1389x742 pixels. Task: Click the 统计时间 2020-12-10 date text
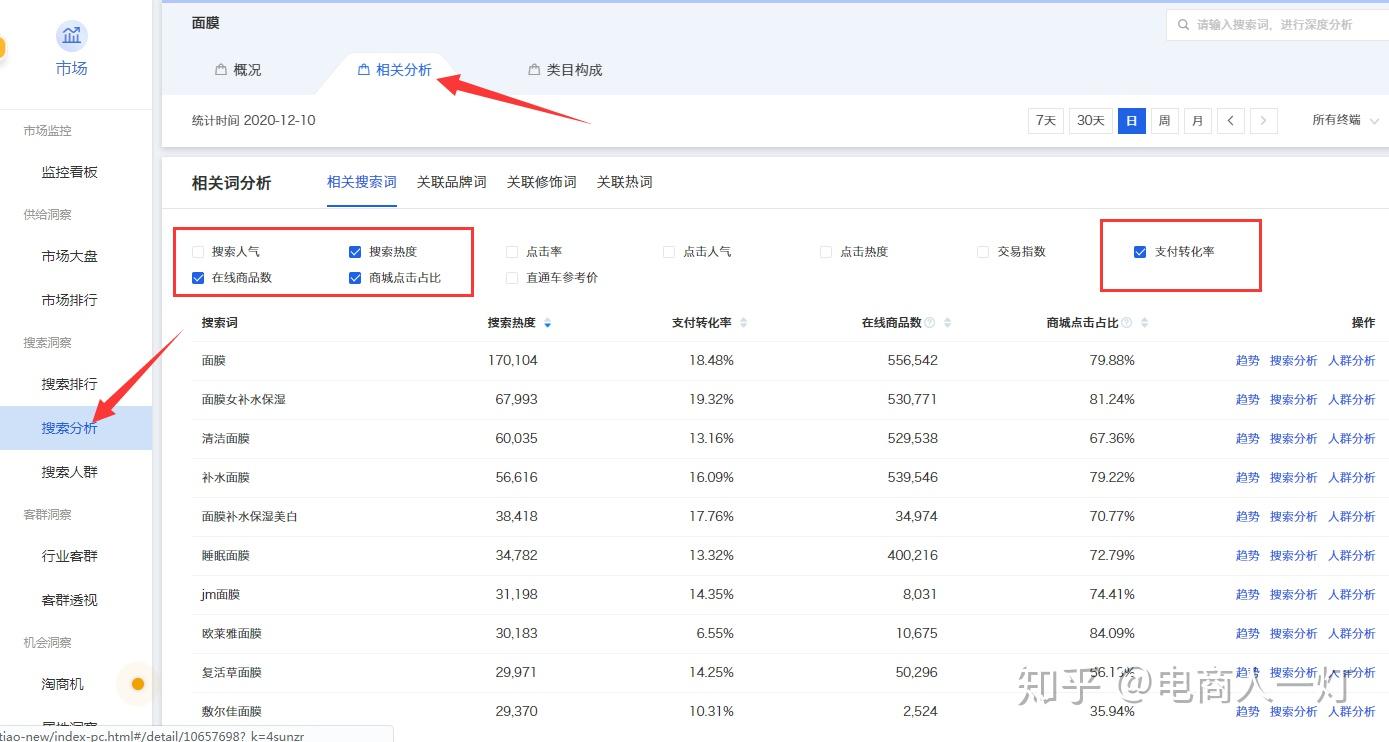coord(254,120)
